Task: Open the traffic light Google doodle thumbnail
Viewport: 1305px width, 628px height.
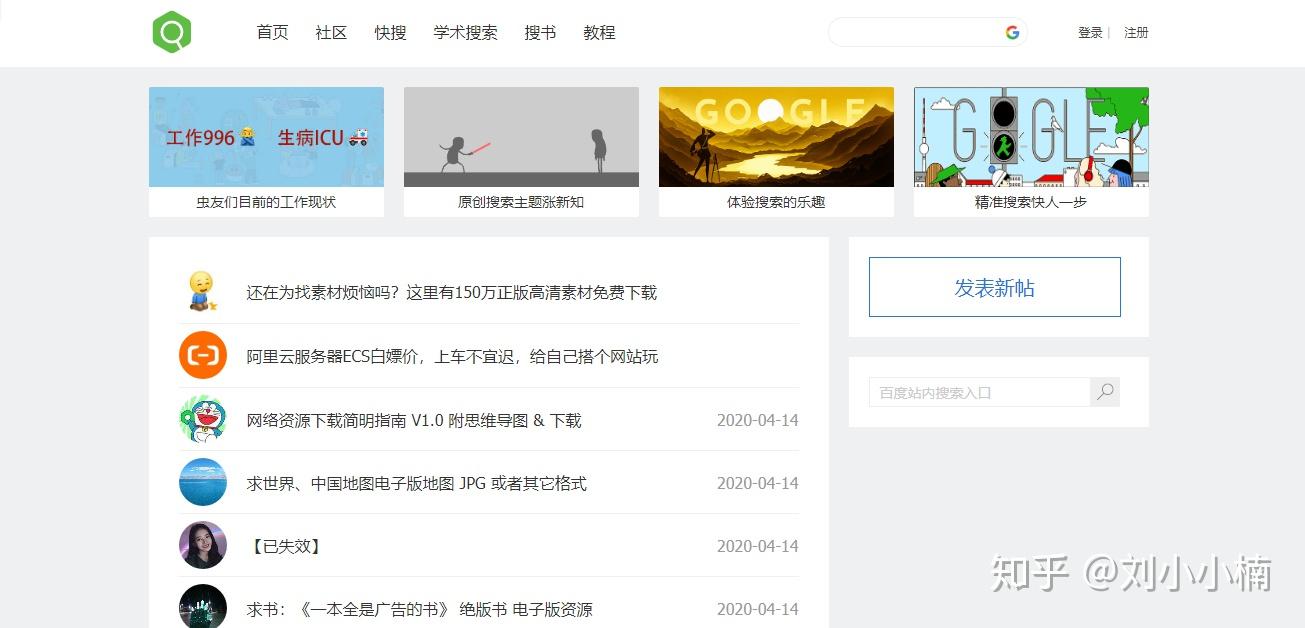Action: tap(1031, 137)
